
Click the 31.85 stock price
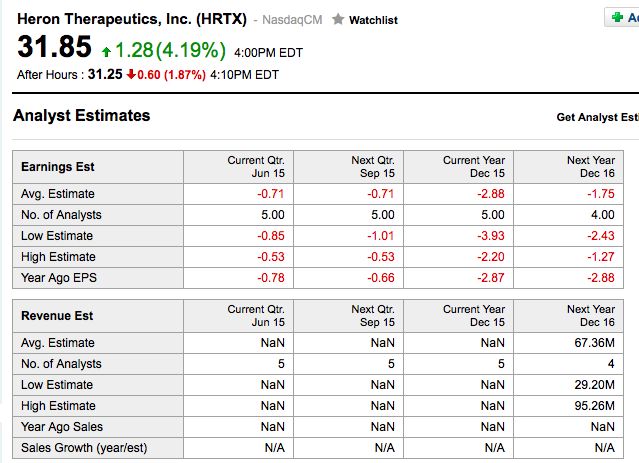tap(54, 46)
